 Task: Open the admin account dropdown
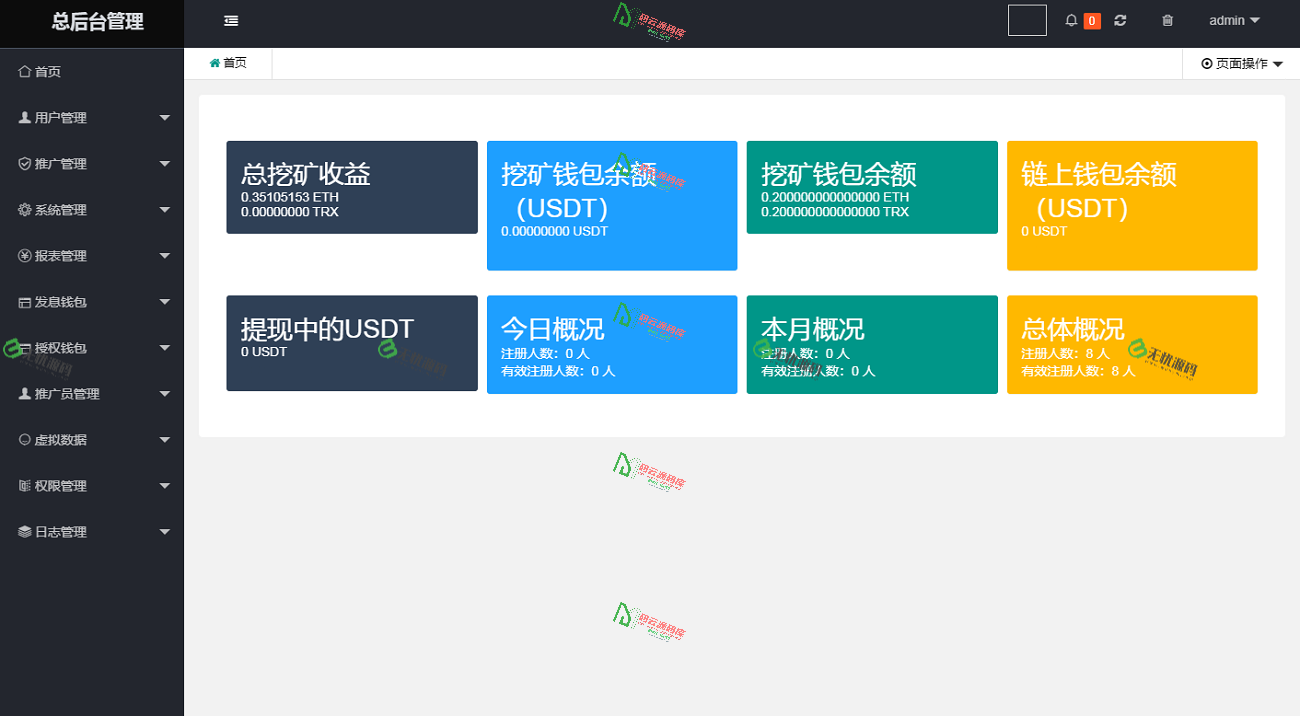click(x=1233, y=20)
